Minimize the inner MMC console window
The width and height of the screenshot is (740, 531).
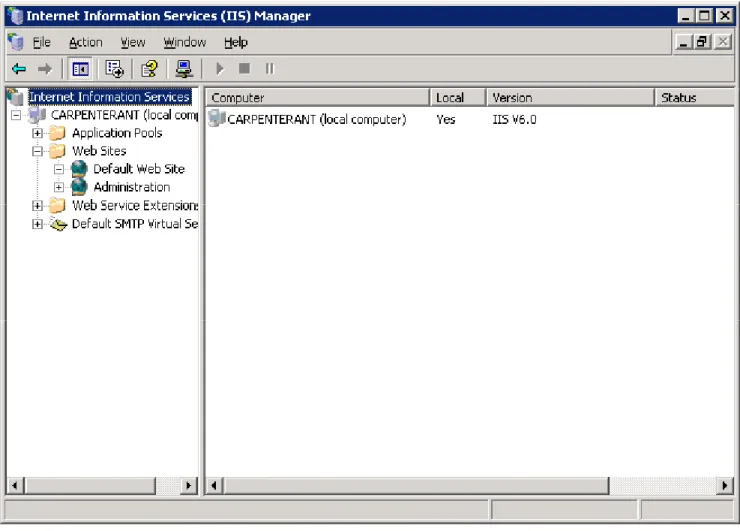pos(684,42)
